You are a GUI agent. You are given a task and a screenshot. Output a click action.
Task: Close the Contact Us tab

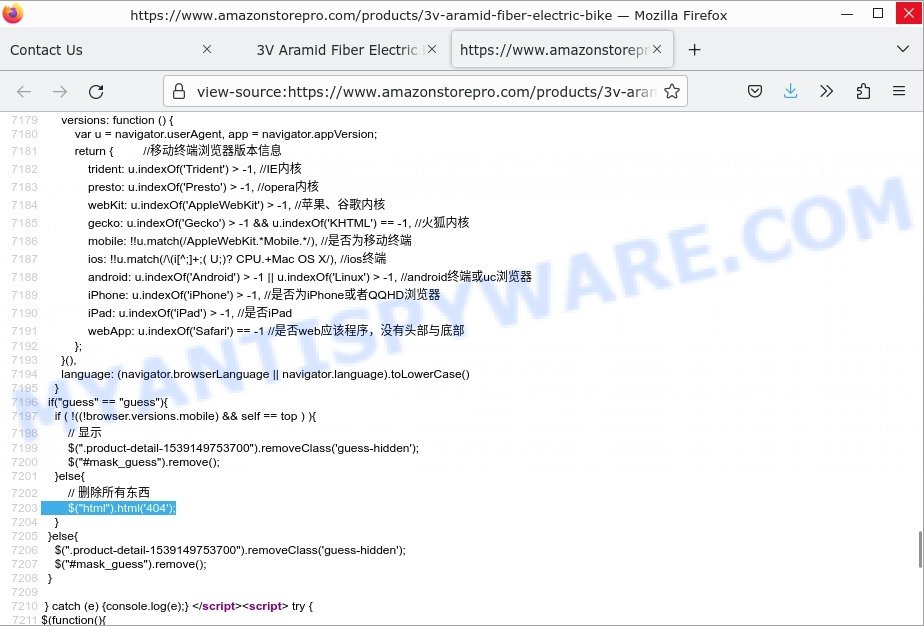(207, 50)
